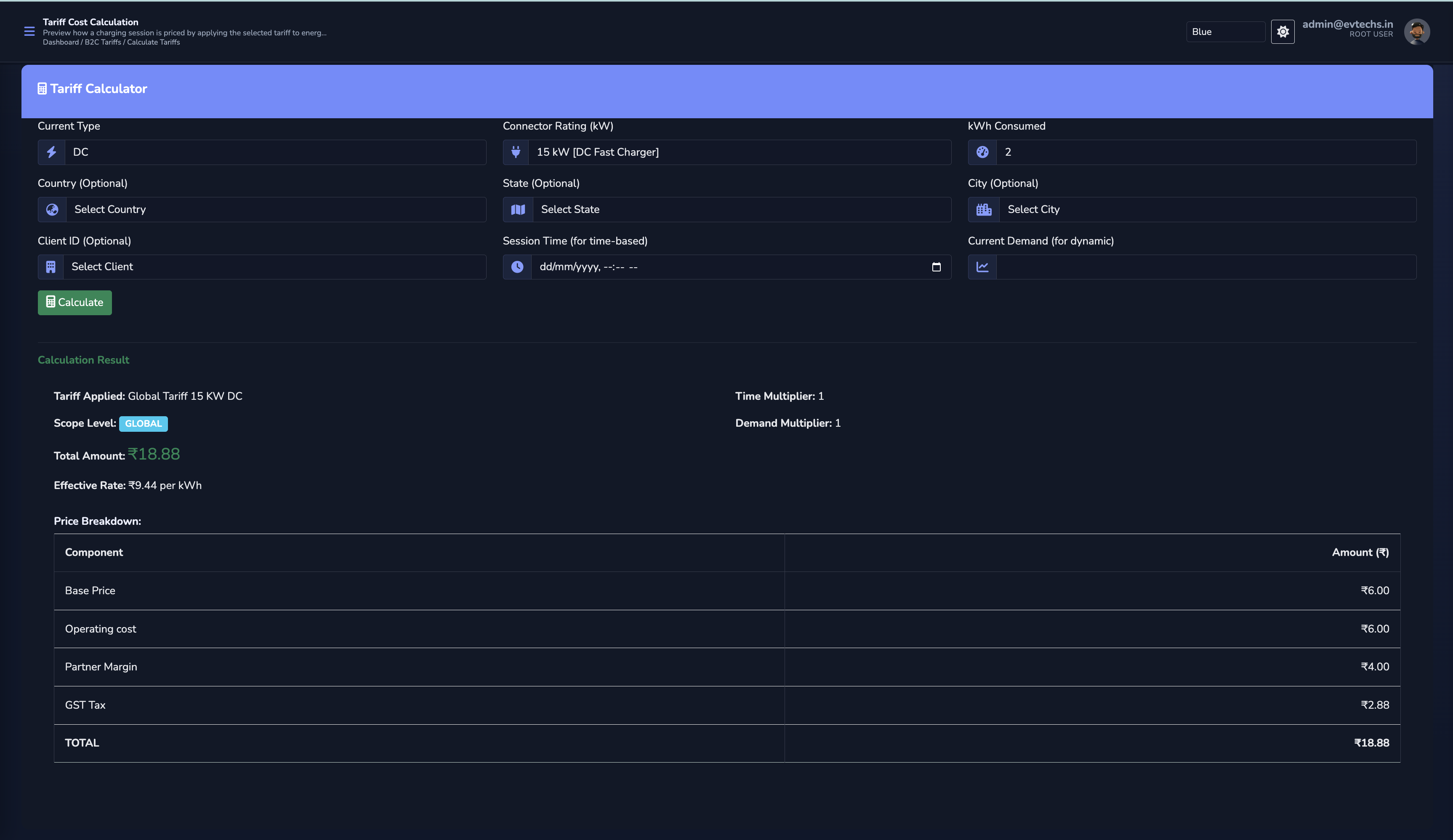Image resolution: width=1453 pixels, height=840 pixels.
Task: Click the clock icon in Session Time field
Action: [x=516, y=266]
